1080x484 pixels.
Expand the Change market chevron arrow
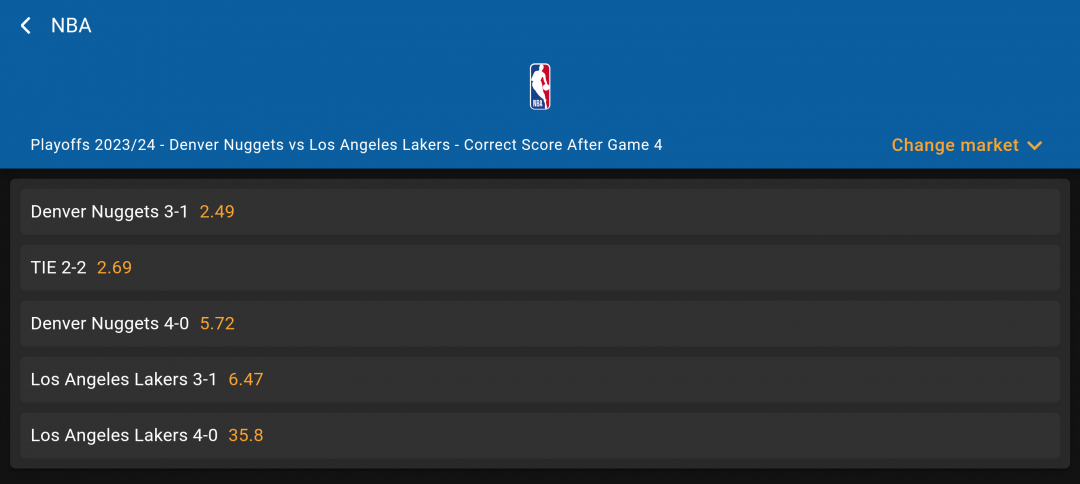[x=1034, y=145]
